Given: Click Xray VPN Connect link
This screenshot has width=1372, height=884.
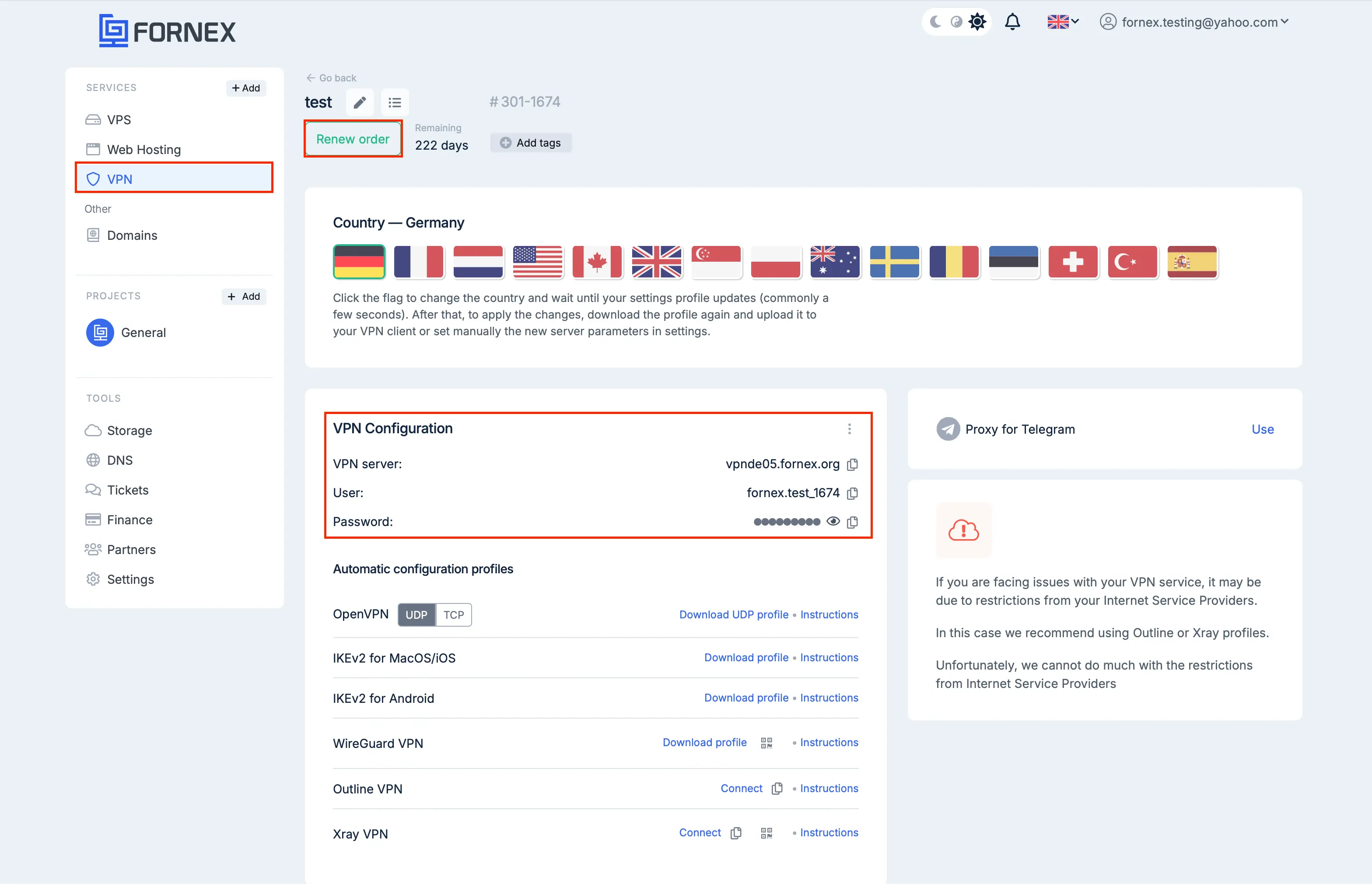Looking at the screenshot, I should tap(700, 832).
